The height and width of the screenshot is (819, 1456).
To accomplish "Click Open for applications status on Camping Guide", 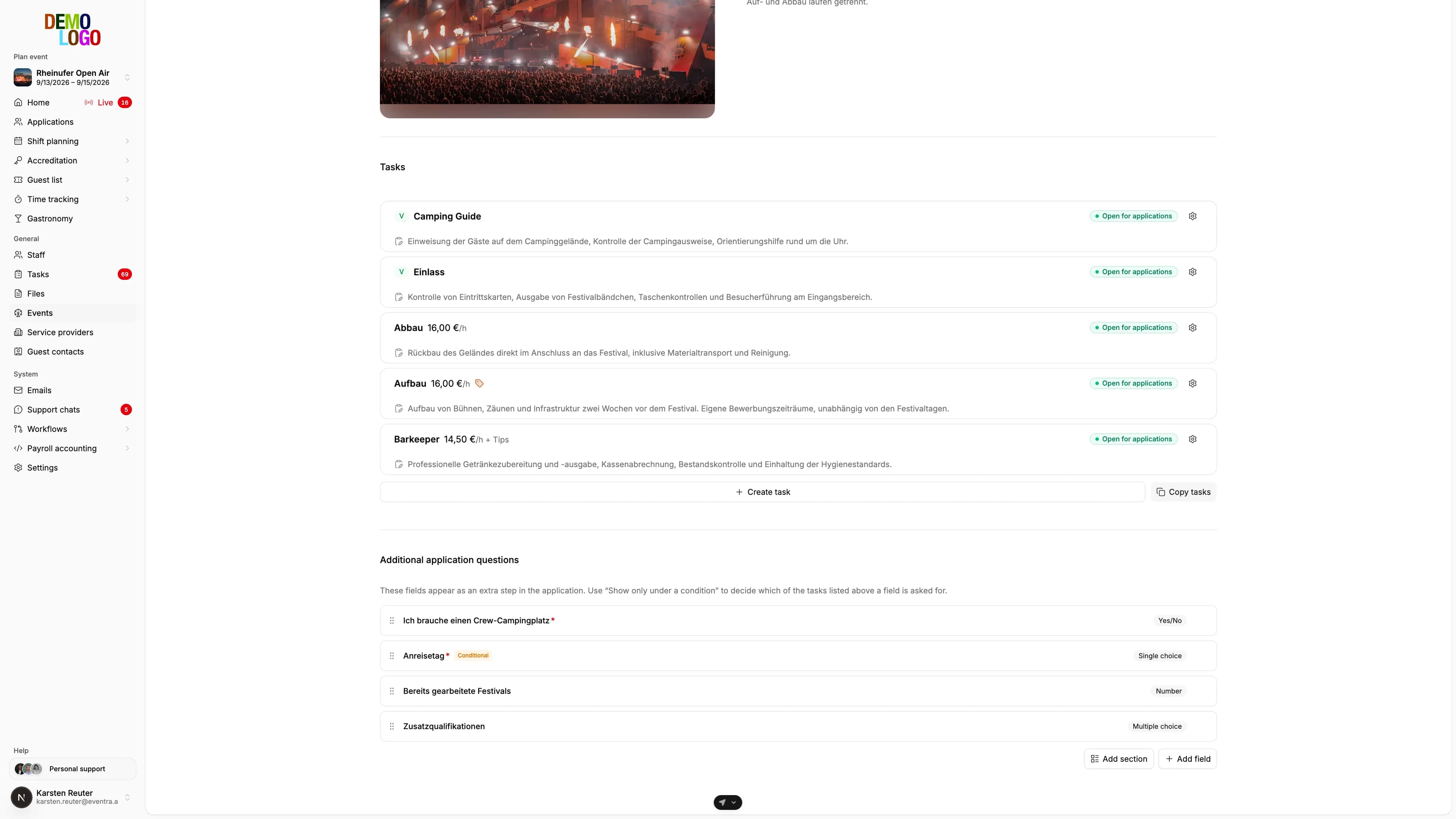I will (1133, 216).
